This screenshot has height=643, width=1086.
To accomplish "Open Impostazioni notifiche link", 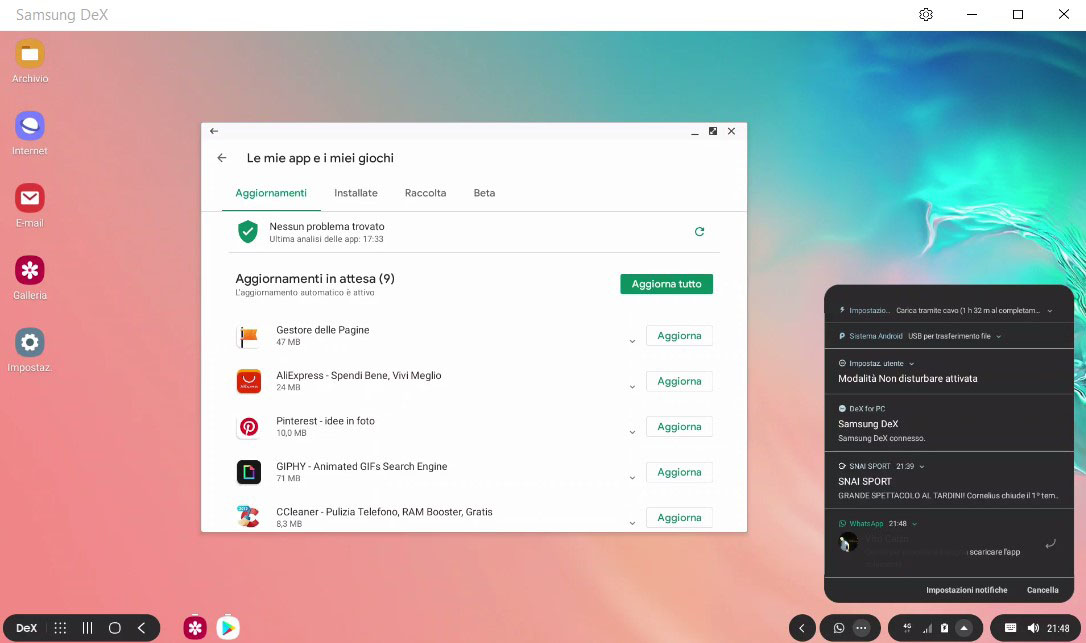I will (967, 590).
